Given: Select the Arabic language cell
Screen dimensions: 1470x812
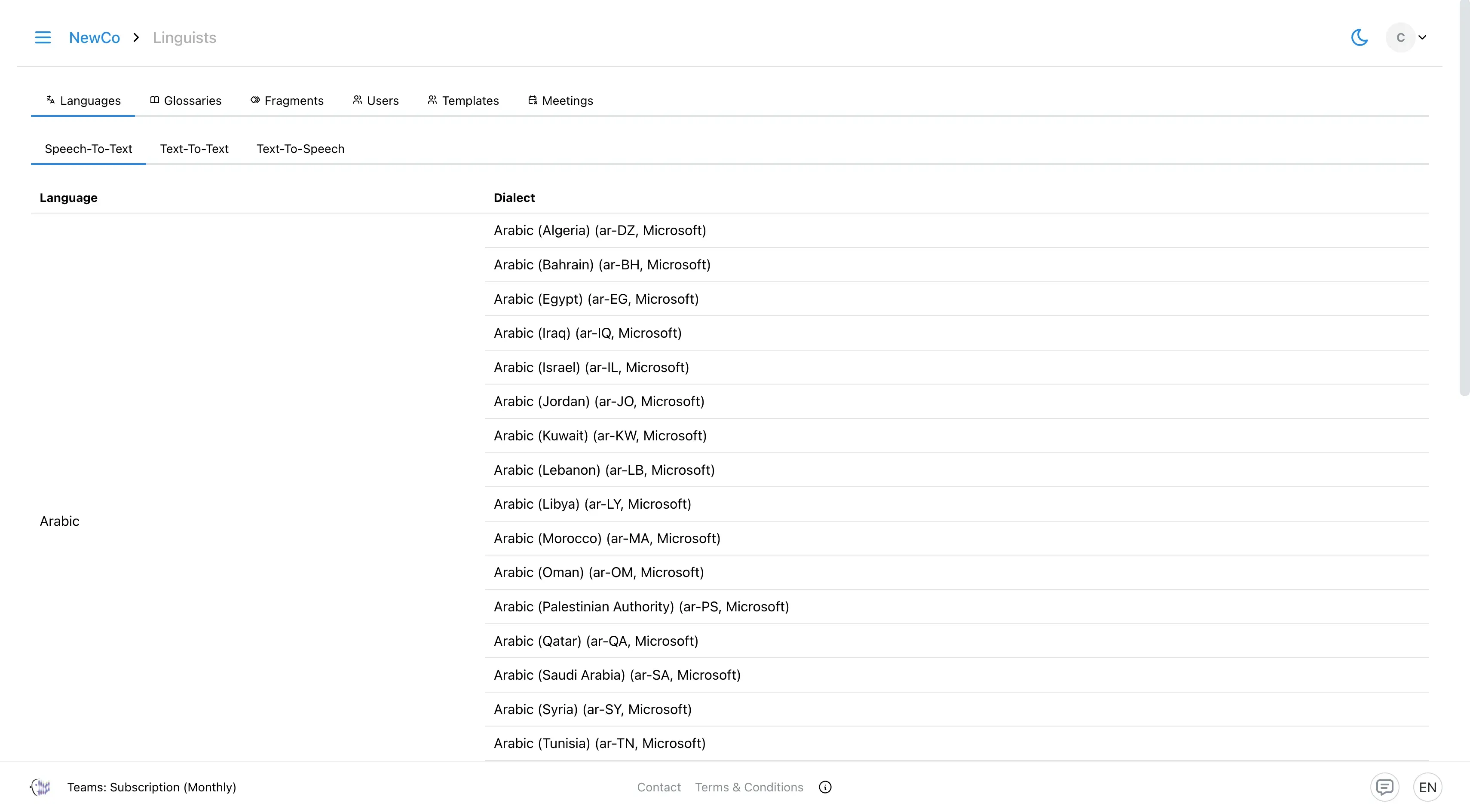Looking at the screenshot, I should point(59,521).
